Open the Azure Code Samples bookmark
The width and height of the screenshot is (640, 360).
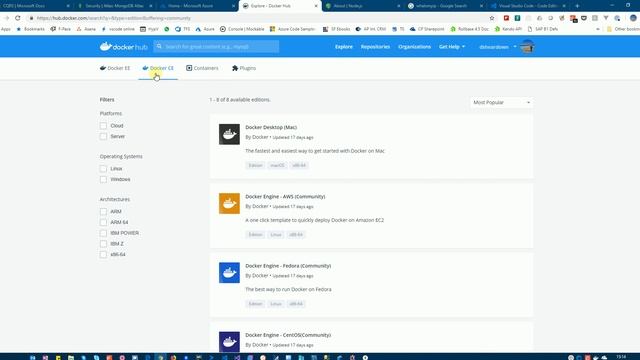pyautogui.click(x=293, y=29)
